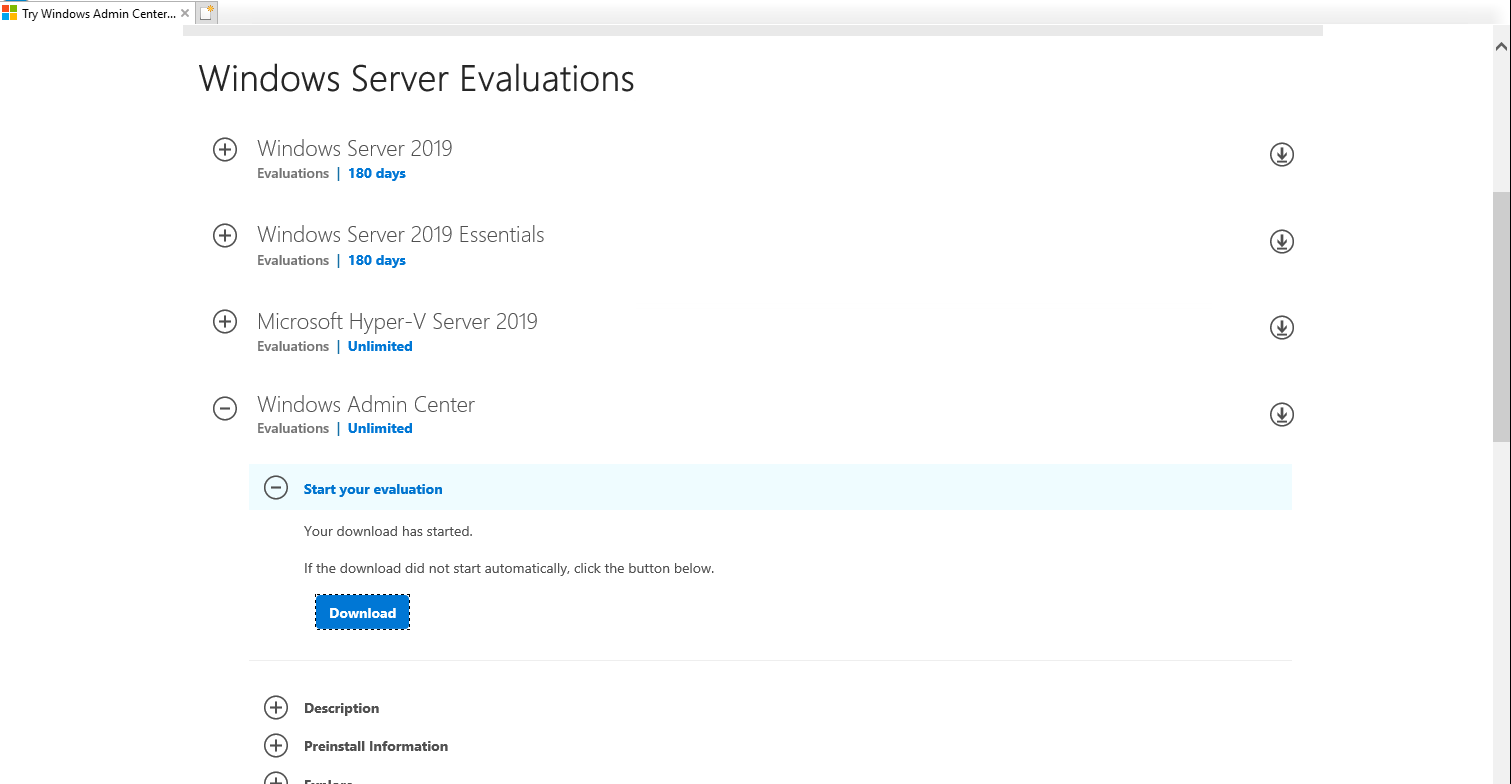Click the Windows Server 2019 Essentials download icon
The width and height of the screenshot is (1511, 784).
tap(1281, 241)
